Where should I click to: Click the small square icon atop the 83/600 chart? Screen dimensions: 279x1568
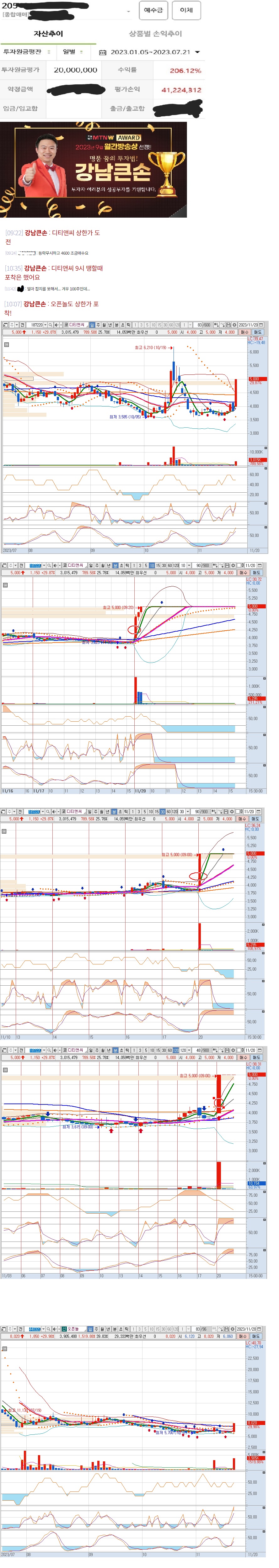(7, 345)
